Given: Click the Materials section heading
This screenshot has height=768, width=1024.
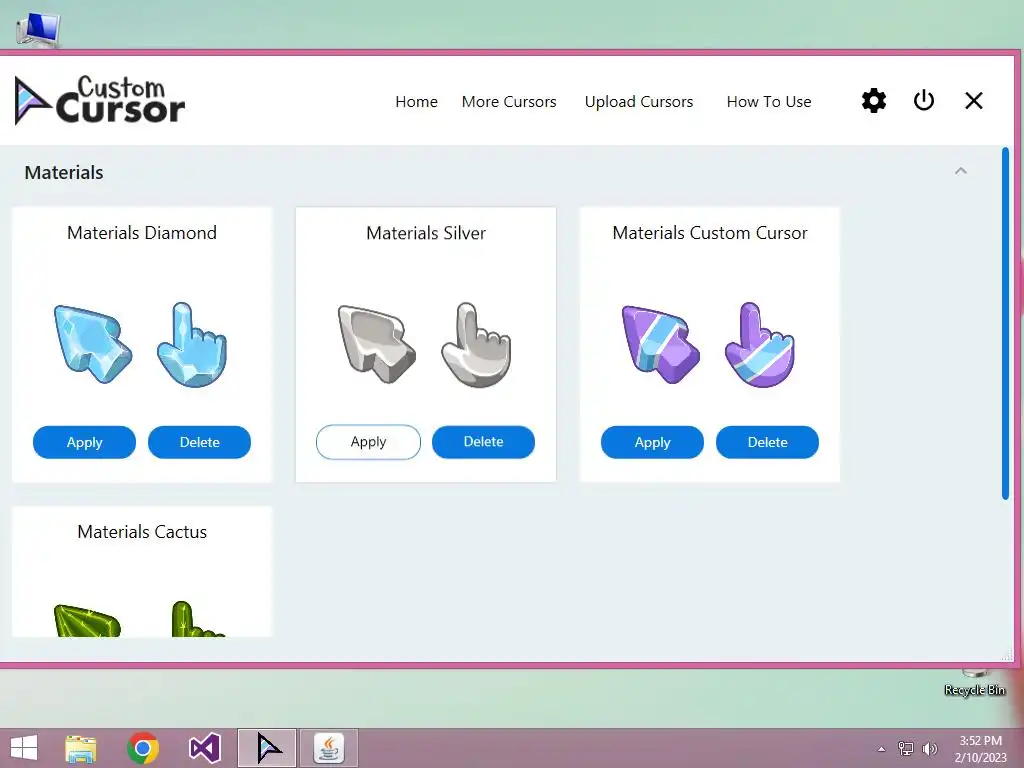Looking at the screenshot, I should [64, 172].
